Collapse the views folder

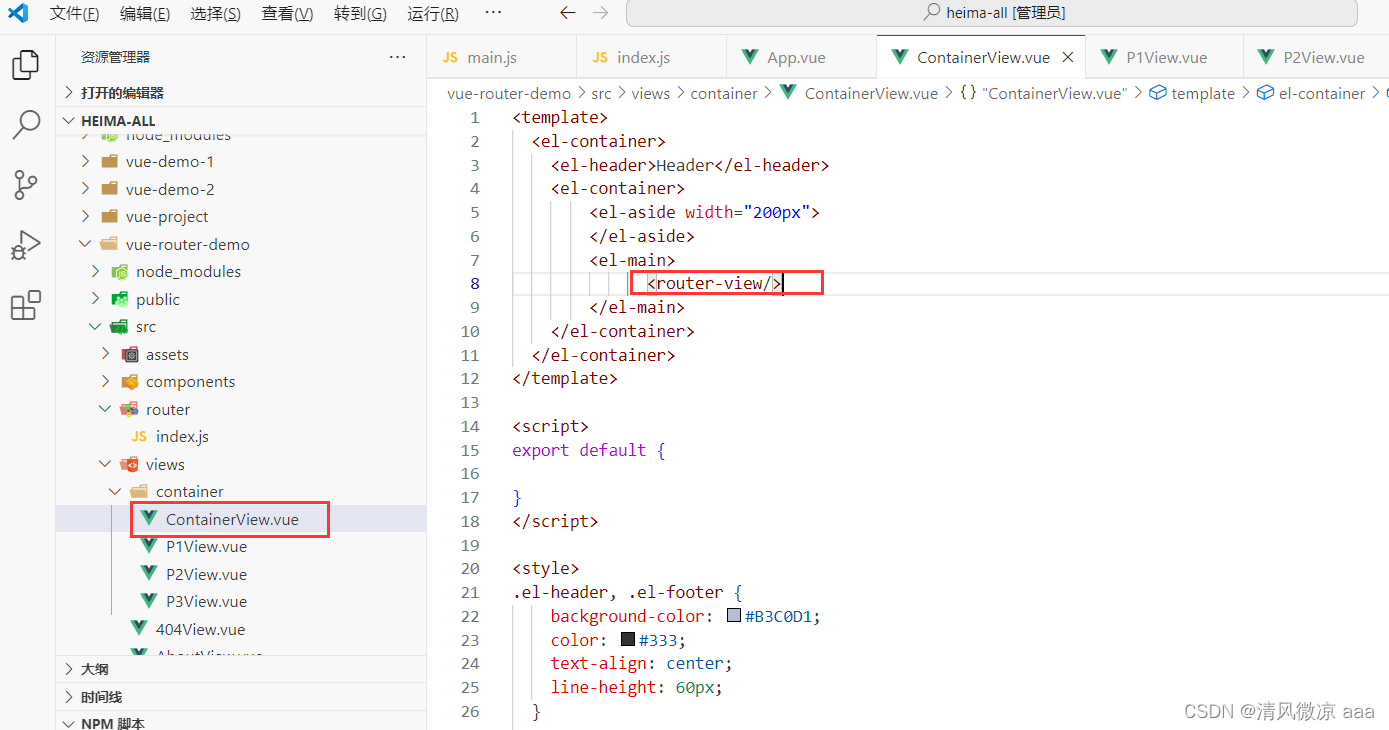point(105,464)
